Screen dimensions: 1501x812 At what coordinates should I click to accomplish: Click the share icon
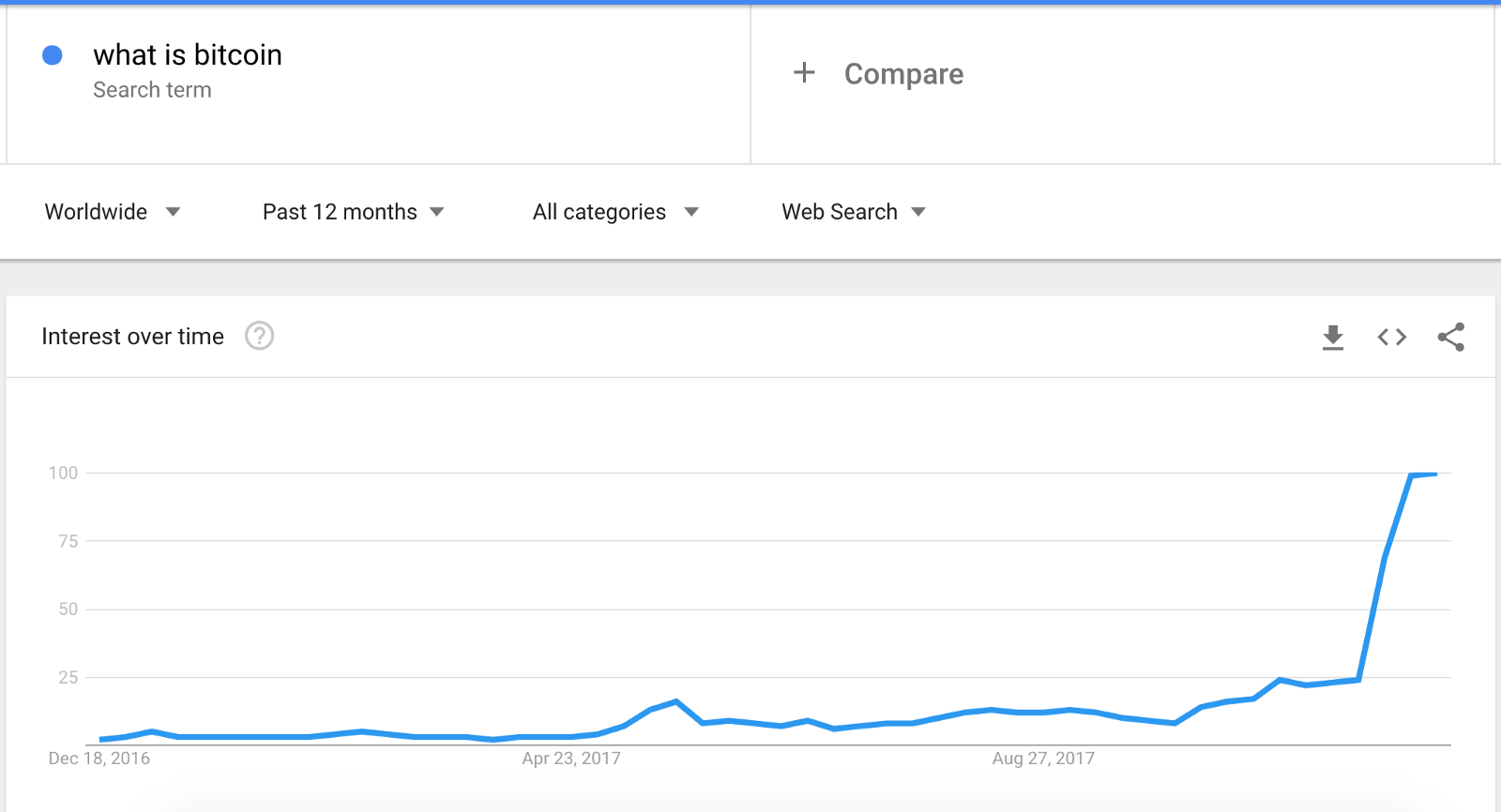coord(1451,338)
